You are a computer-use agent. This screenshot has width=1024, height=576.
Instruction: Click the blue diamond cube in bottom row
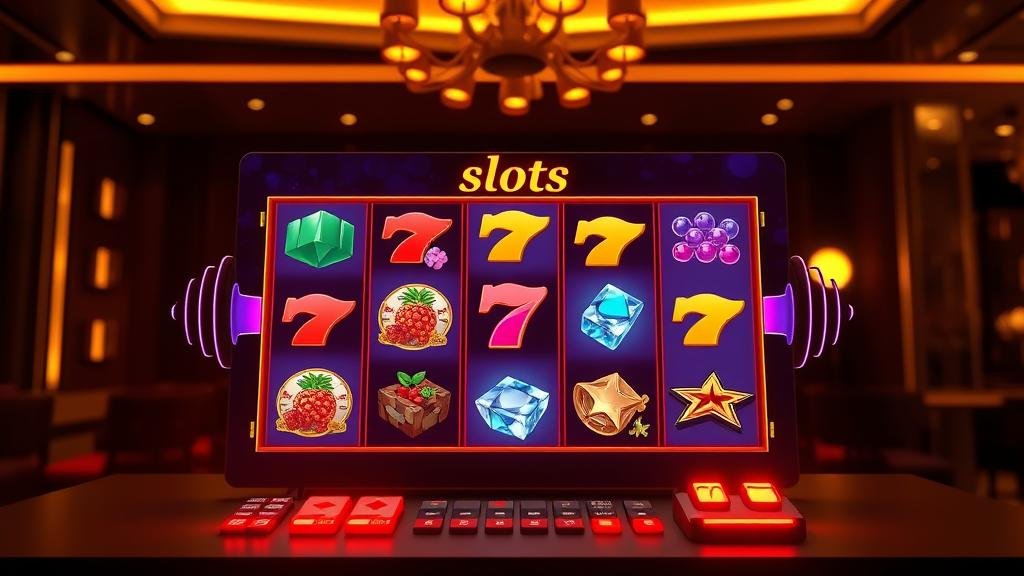coord(513,406)
